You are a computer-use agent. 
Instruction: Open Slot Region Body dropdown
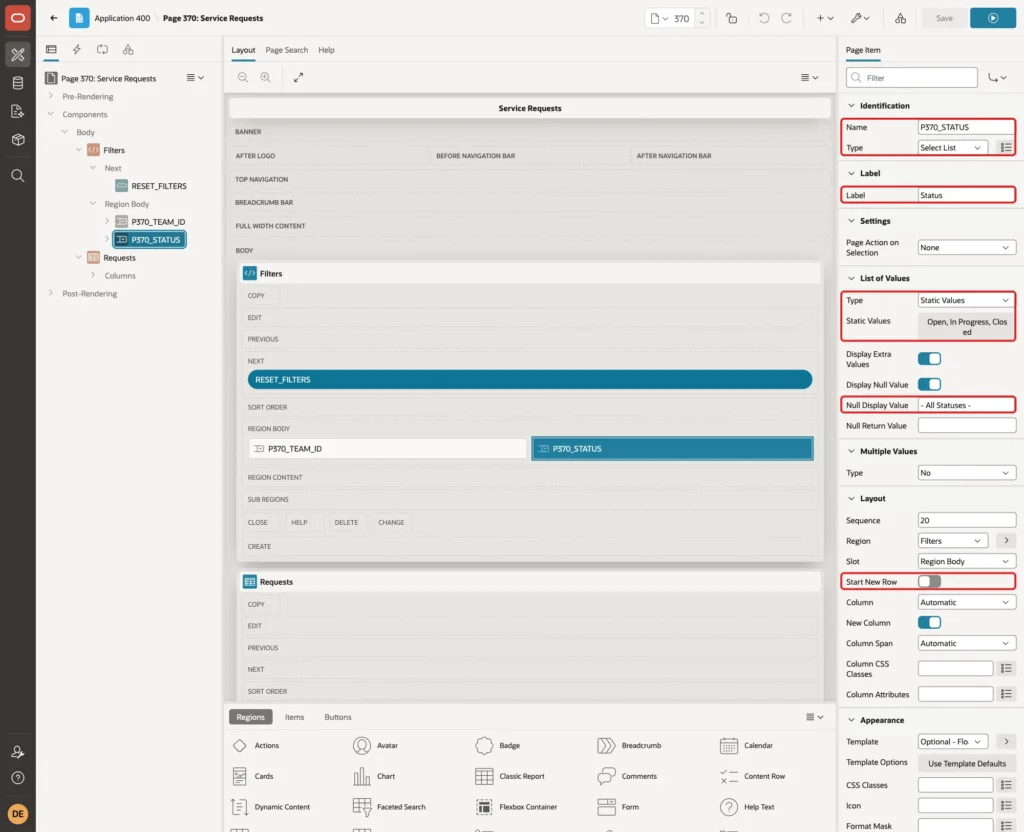[x=967, y=561]
